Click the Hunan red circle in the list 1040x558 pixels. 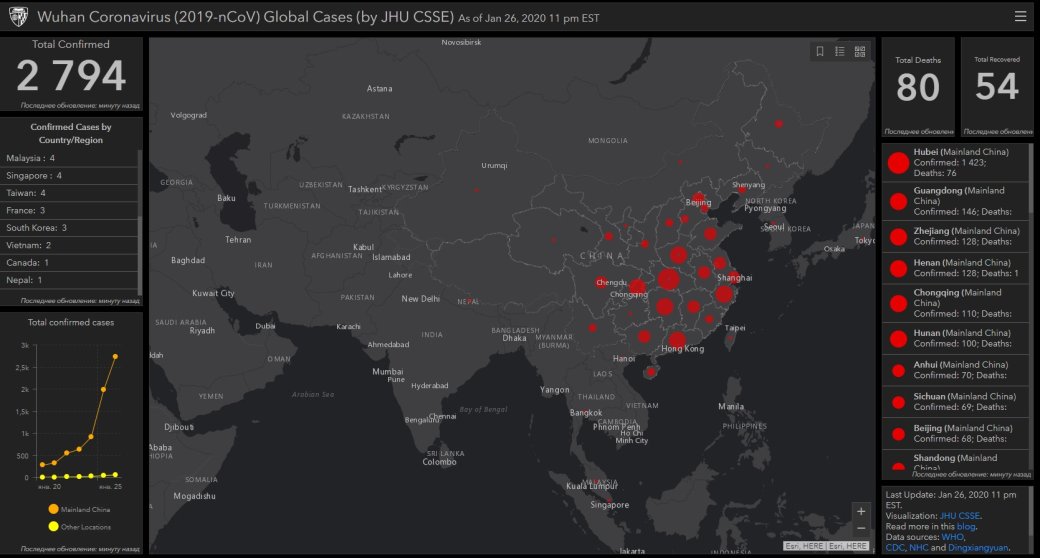[x=898, y=339]
